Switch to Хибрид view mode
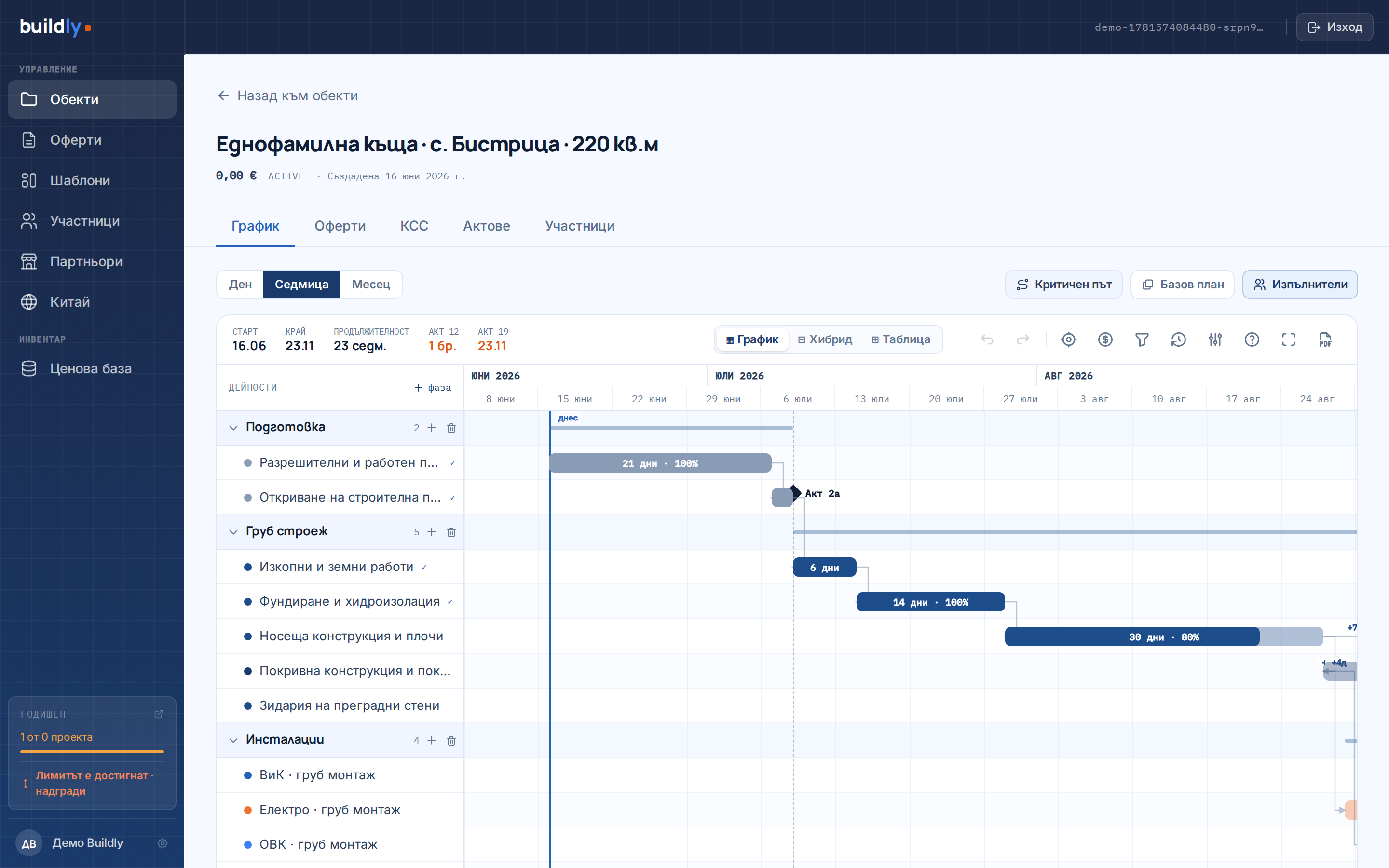Screen dimensions: 1389x868 tap(825, 340)
